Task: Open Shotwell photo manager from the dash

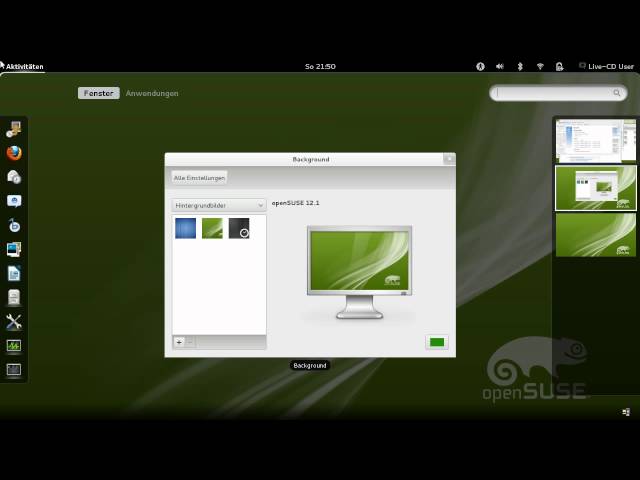Action: coord(14,249)
